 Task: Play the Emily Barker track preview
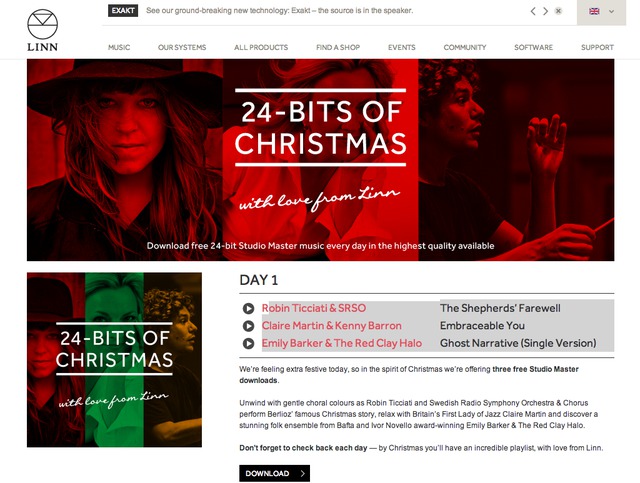(x=248, y=343)
